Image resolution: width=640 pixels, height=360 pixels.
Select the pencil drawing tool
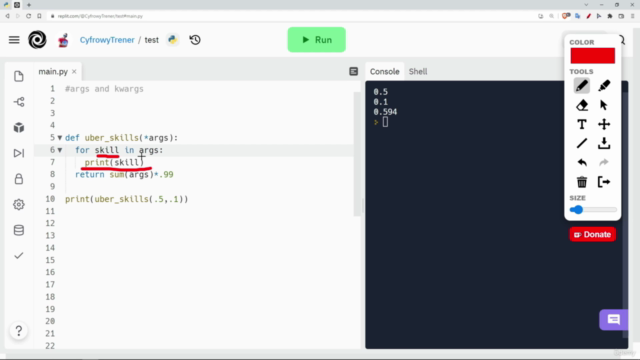tap(582, 86)
